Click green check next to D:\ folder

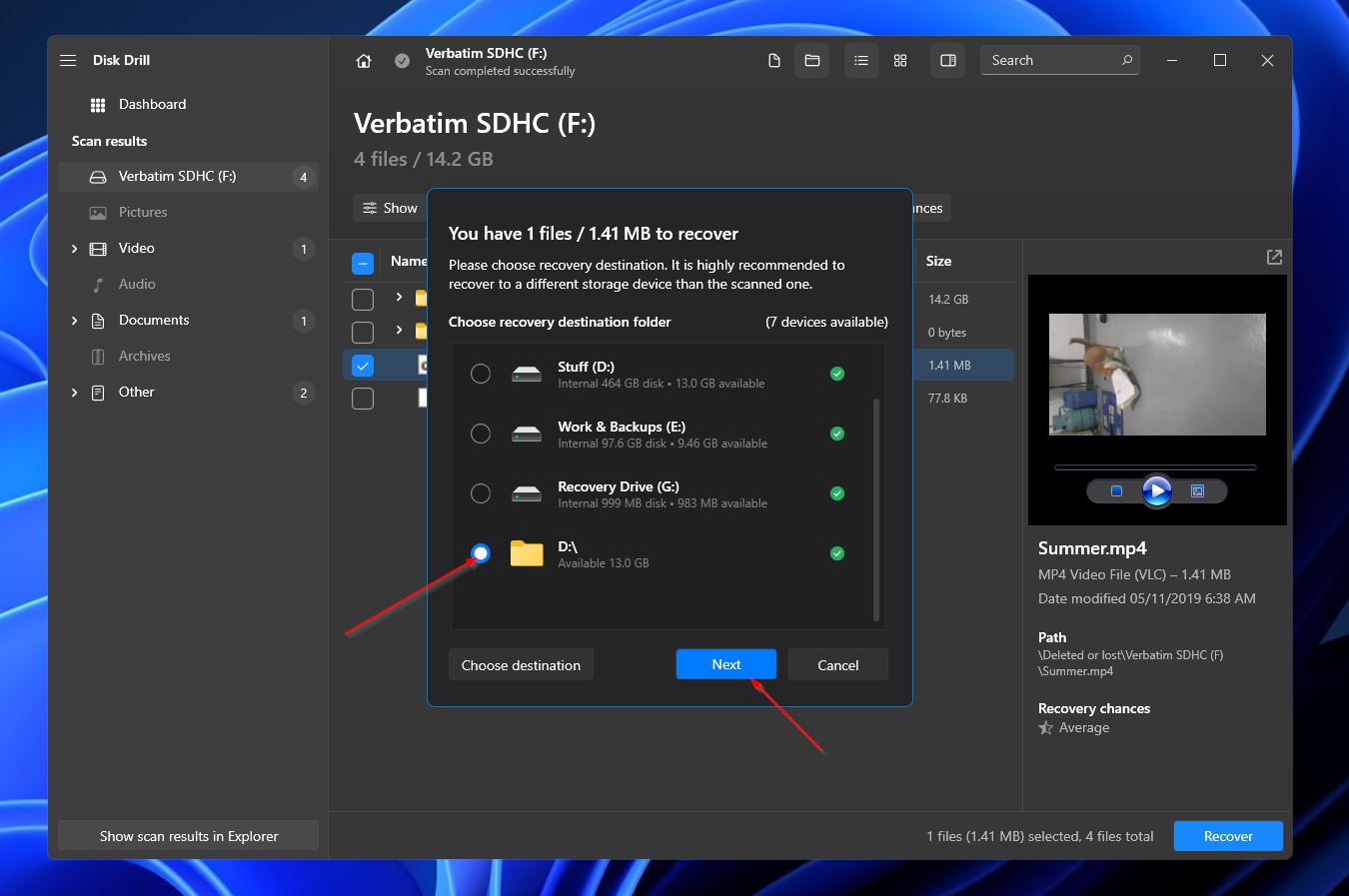837,553
